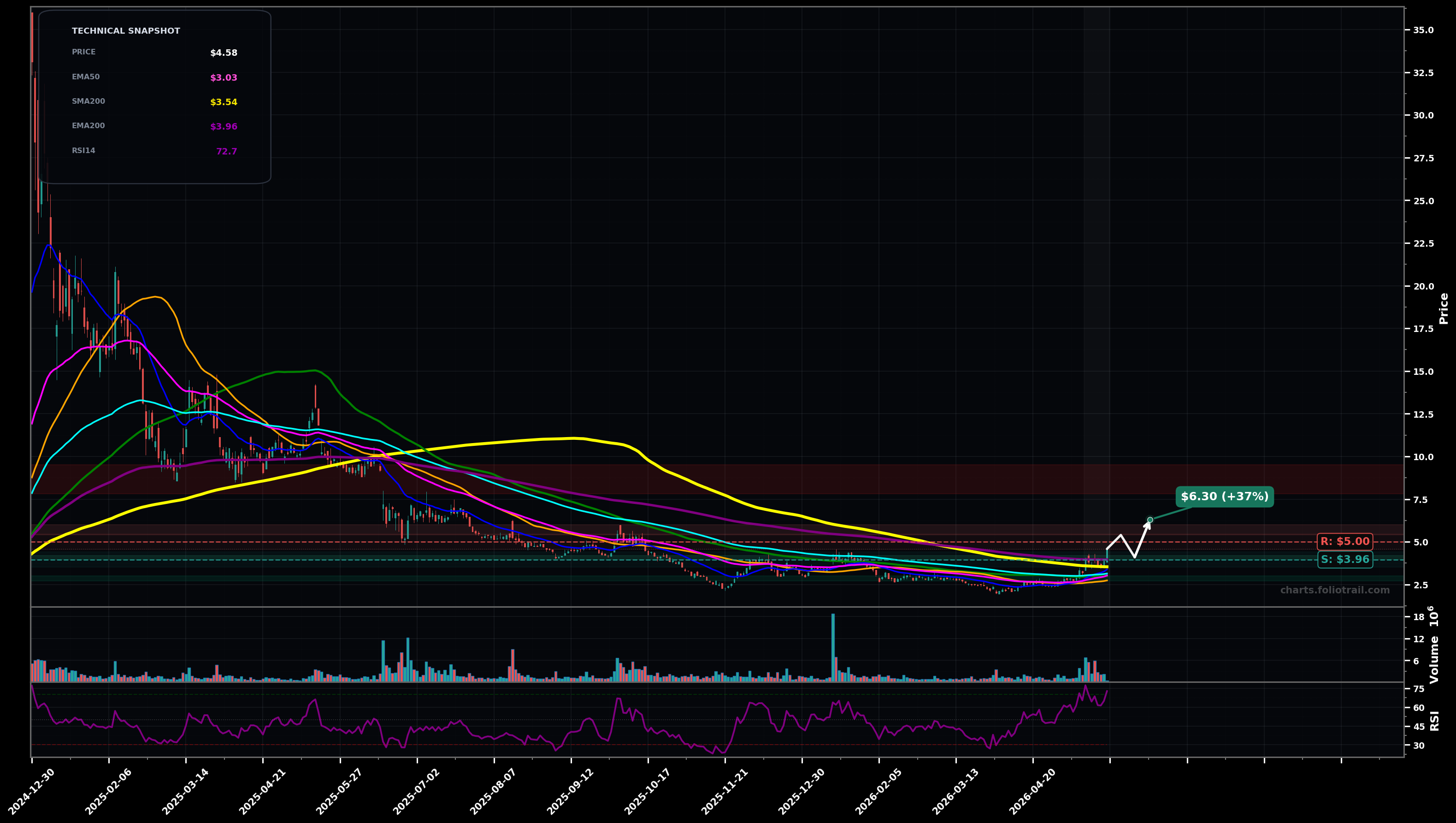Click the 12.5 price axis tick
The image size is (1456, 823).
coord(1423,414)
